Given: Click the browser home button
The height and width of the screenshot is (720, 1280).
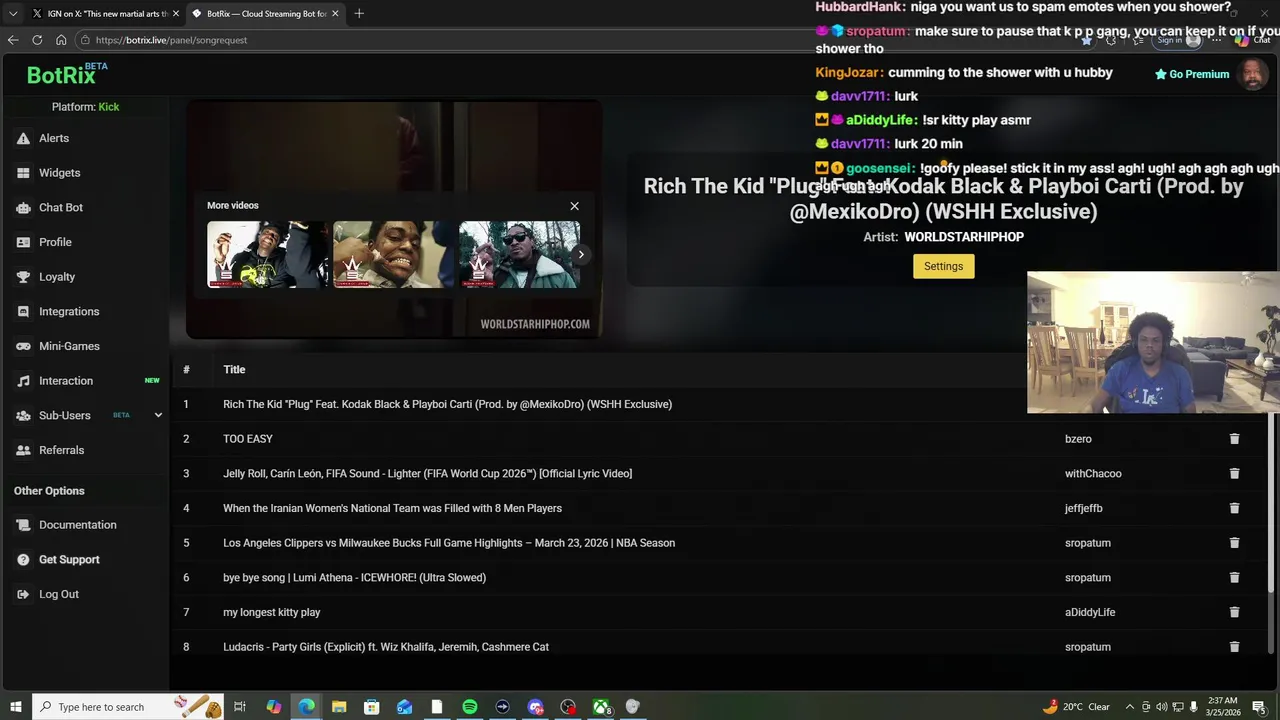Looking at the screenshot, I should point(61,40).
